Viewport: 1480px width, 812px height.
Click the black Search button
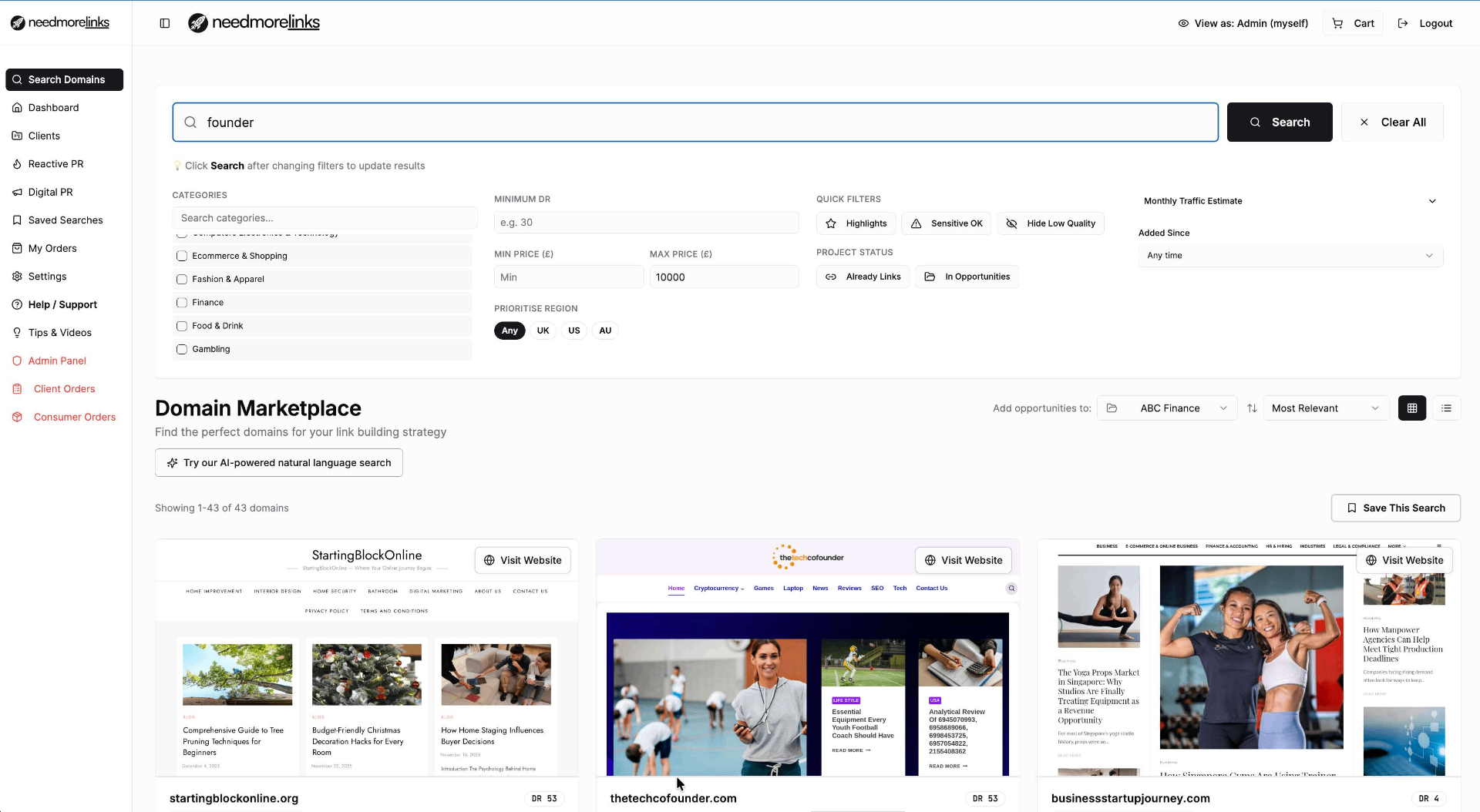tap(1280, 122)
